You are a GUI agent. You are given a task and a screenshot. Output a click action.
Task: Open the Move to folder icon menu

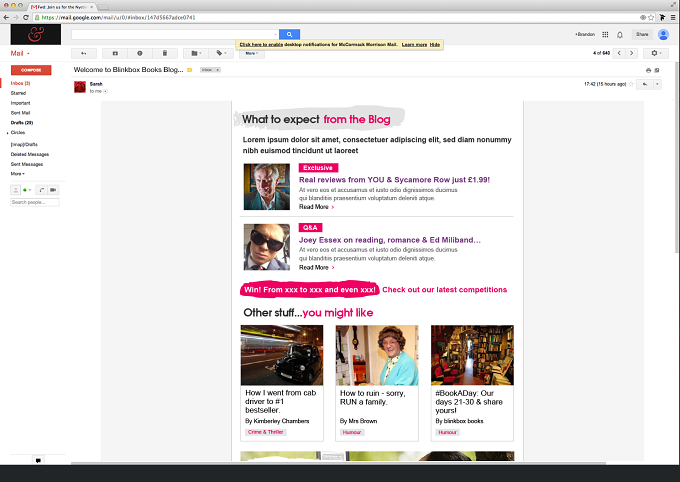[x=196, y=53]
